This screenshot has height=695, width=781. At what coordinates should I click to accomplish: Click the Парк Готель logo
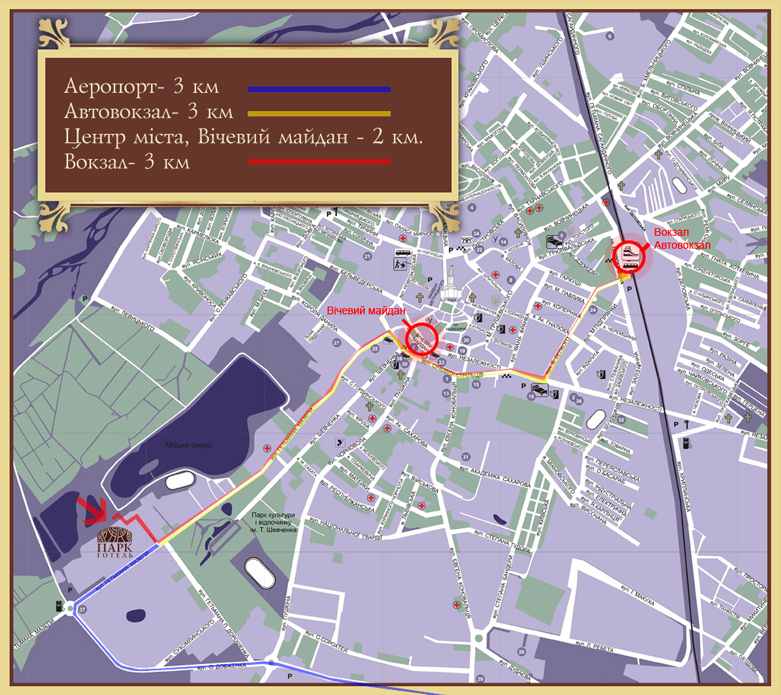pyautogui.click(x=115, y=542)
